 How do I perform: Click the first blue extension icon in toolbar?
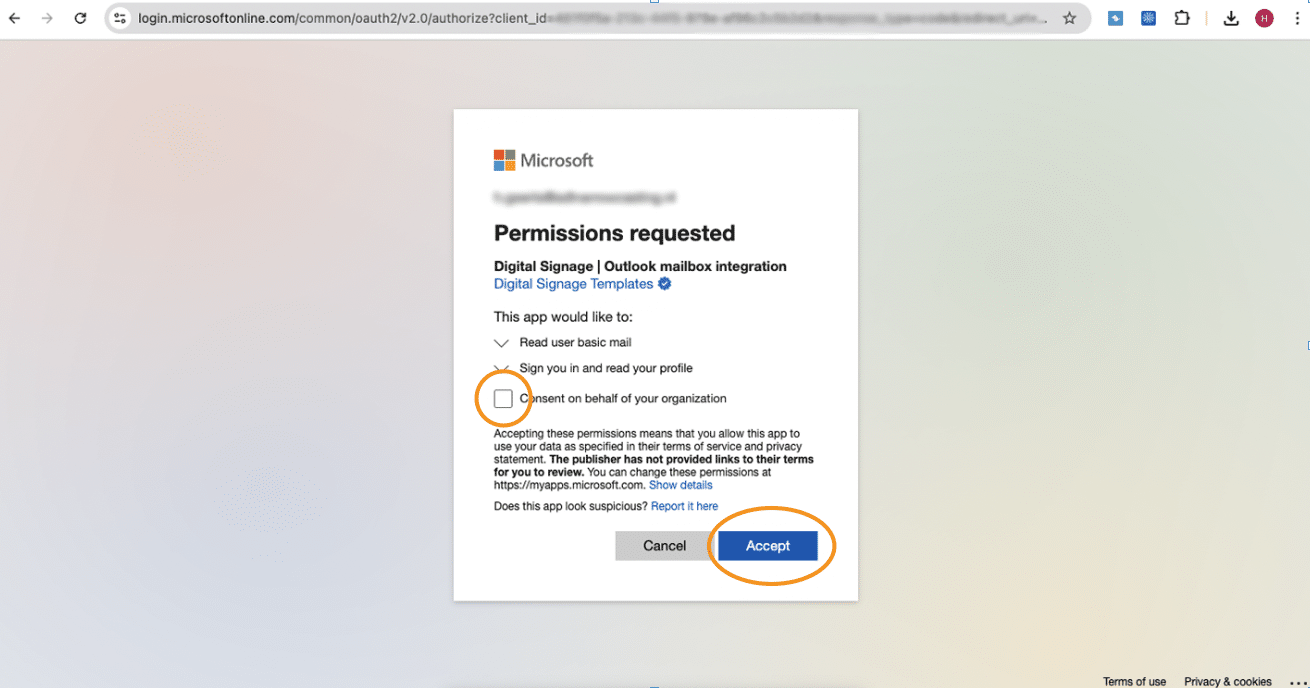click(x=1115, y=18)
